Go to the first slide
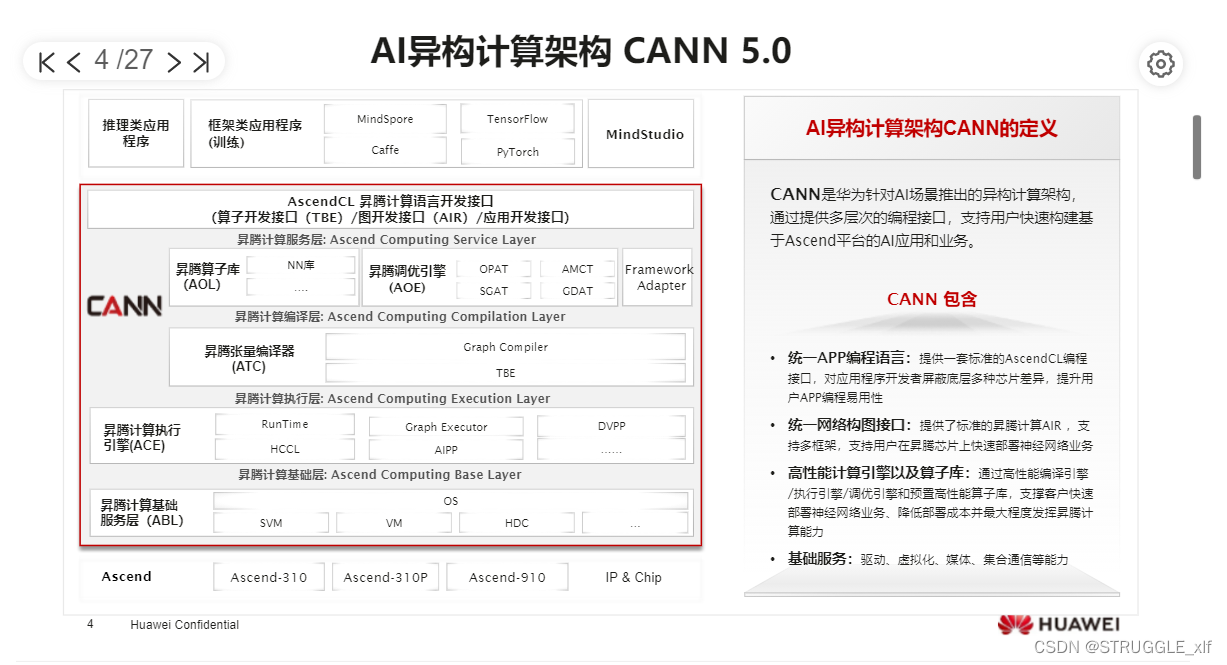 click(46, 62)
